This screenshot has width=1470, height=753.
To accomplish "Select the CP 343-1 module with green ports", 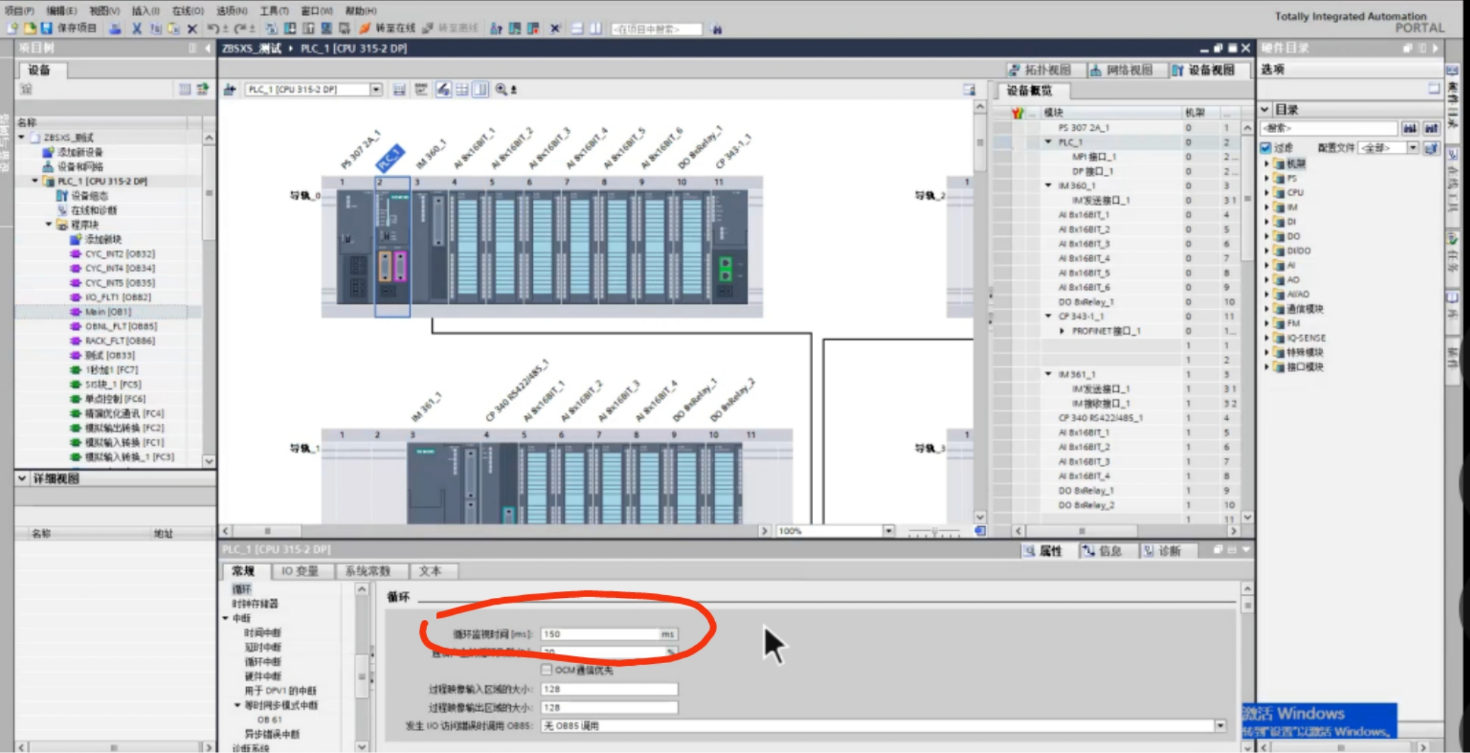I will pos(728,248).
